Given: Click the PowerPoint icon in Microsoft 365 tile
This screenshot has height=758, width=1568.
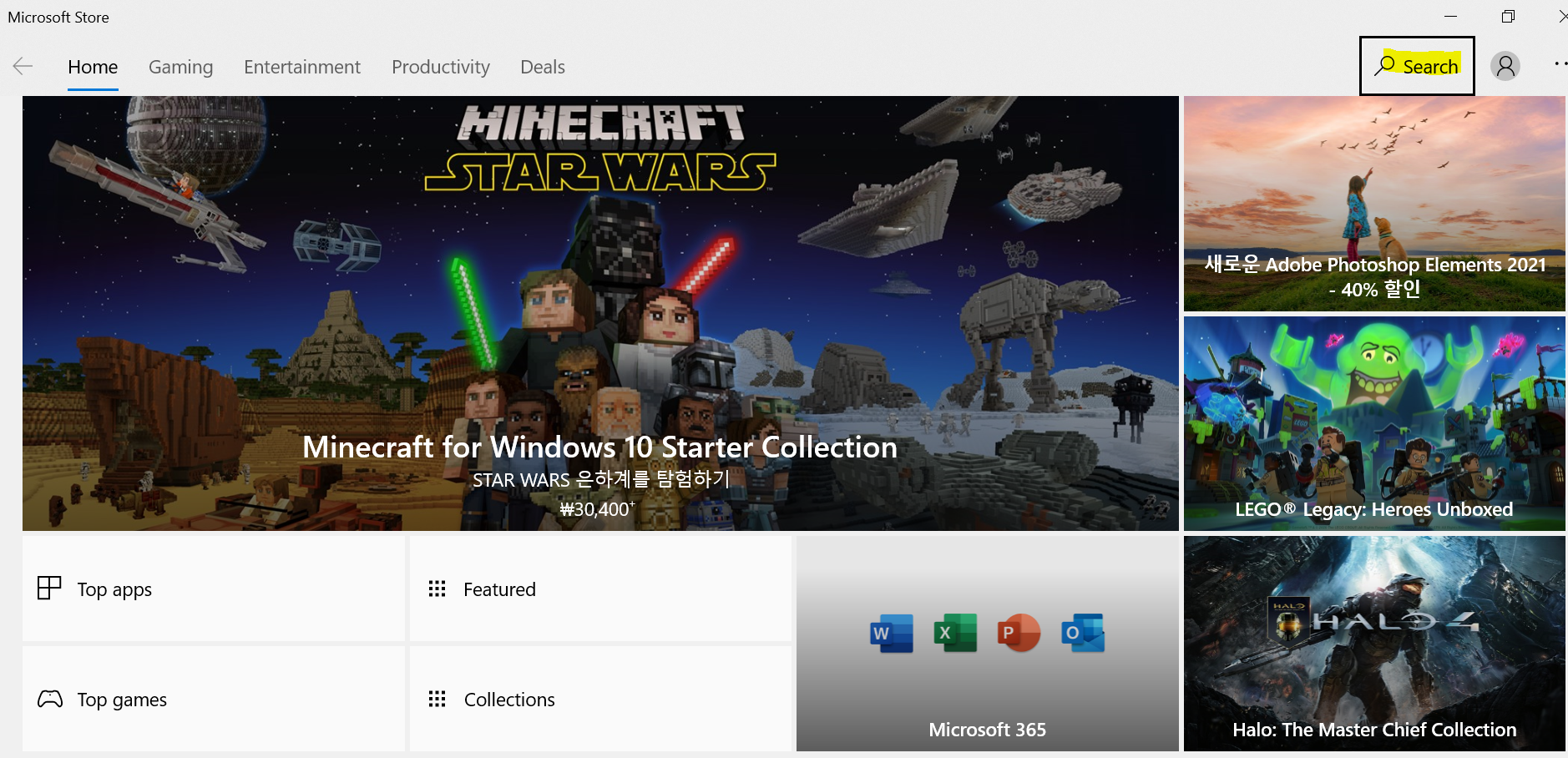Looking at the screenshot, I should [1019, 633].
